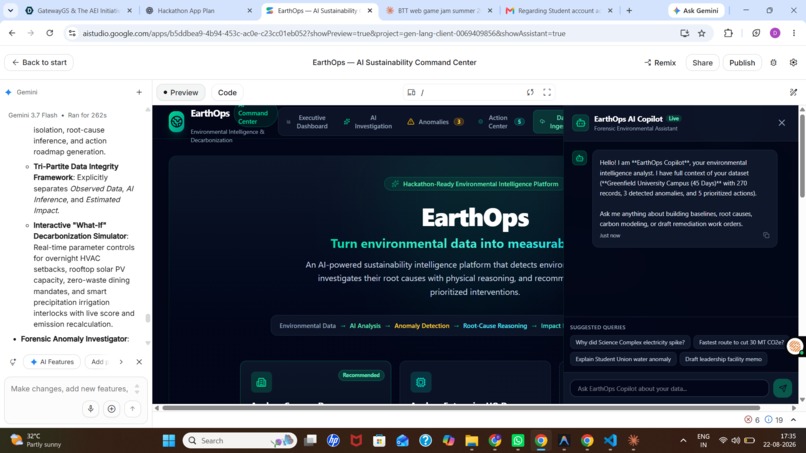
Task: Expand the console panel chevron
Action: 793,420
